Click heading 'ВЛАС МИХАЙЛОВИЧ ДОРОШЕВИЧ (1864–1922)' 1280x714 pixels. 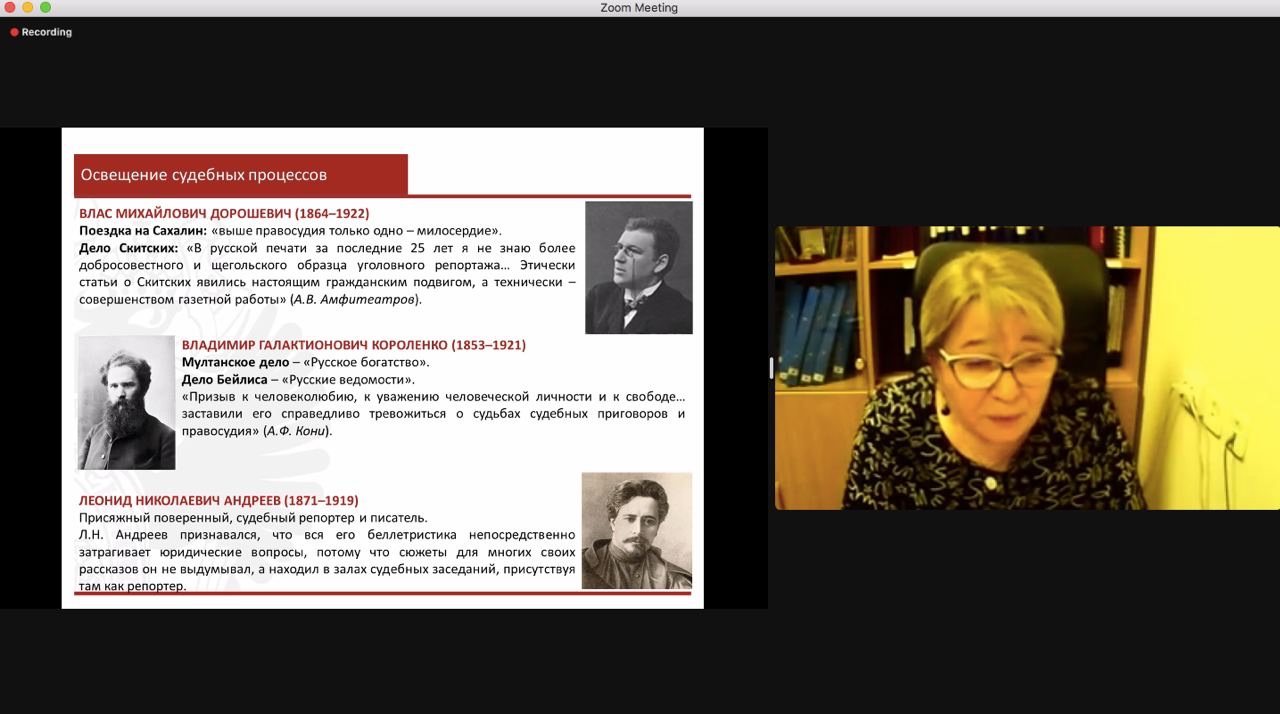[224, 213]
